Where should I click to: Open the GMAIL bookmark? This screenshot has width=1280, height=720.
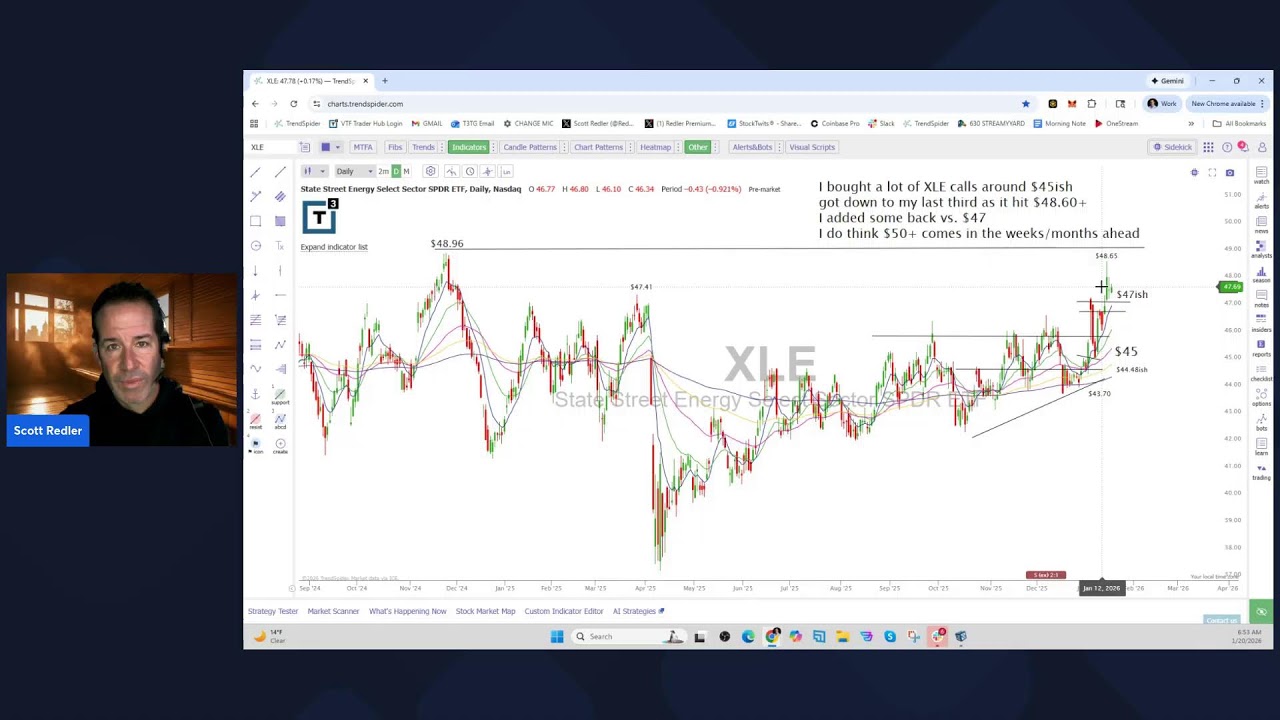click(x=427, y=124)
